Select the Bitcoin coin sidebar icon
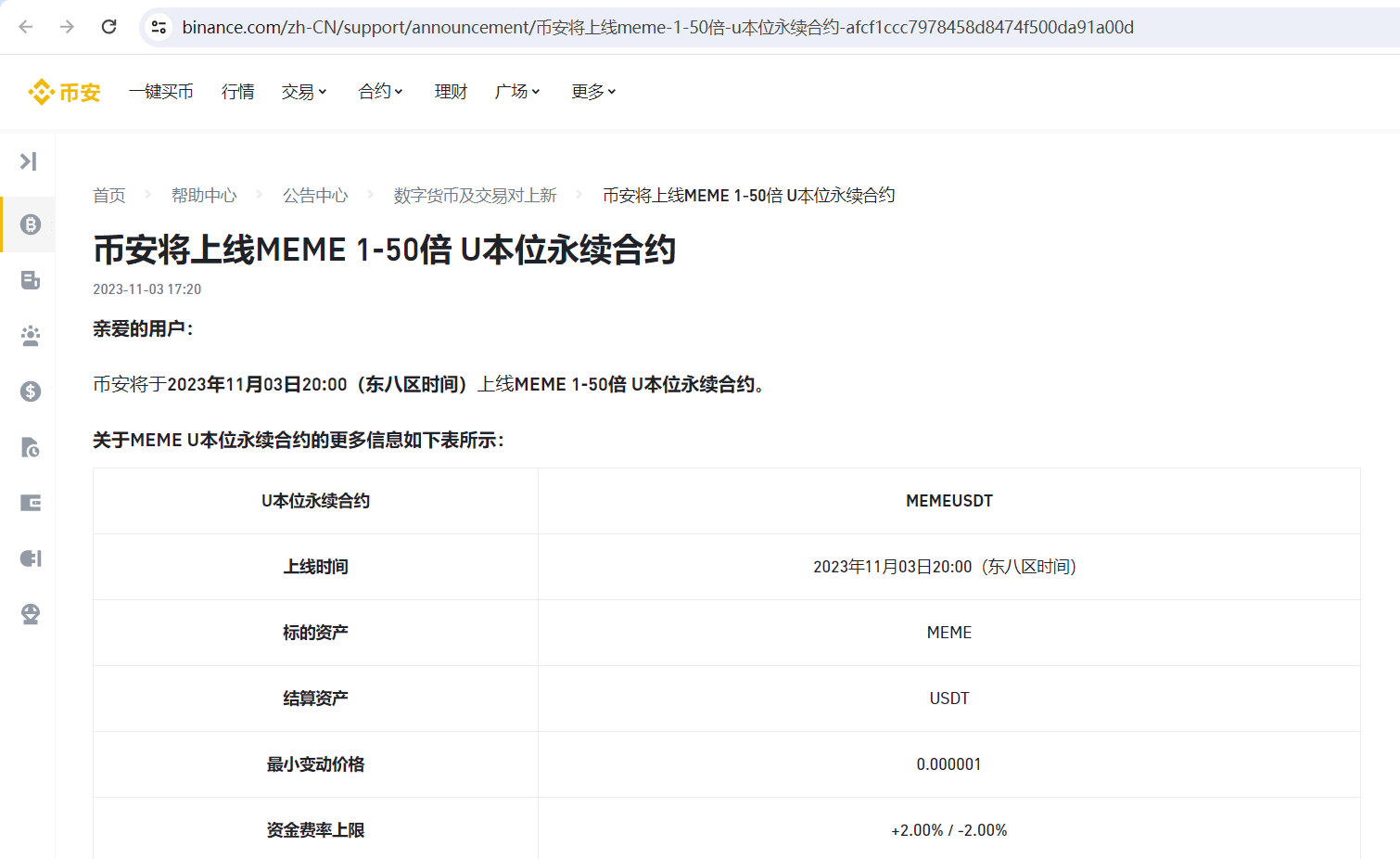The image size is (1400, 859). tap(31, 224)
